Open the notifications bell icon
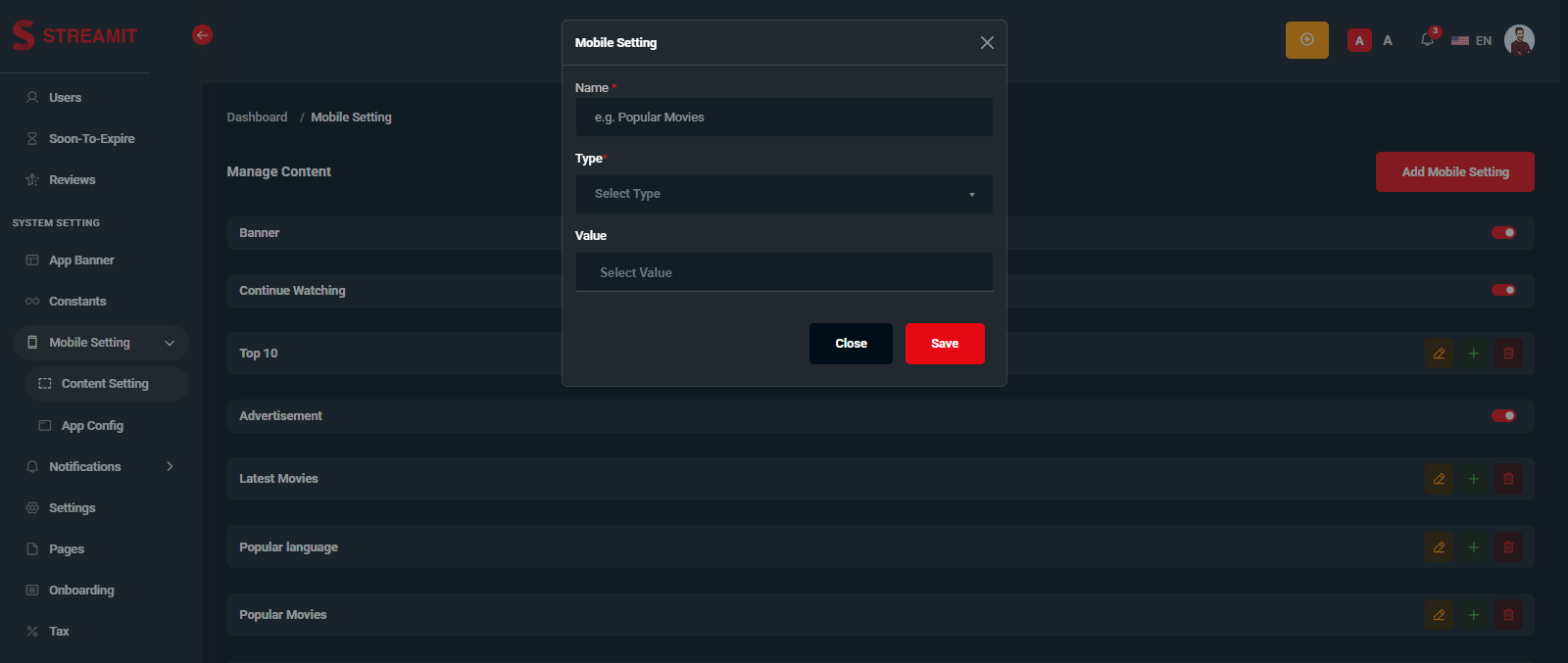1568x663 pixels. (x=1427, y=40)
